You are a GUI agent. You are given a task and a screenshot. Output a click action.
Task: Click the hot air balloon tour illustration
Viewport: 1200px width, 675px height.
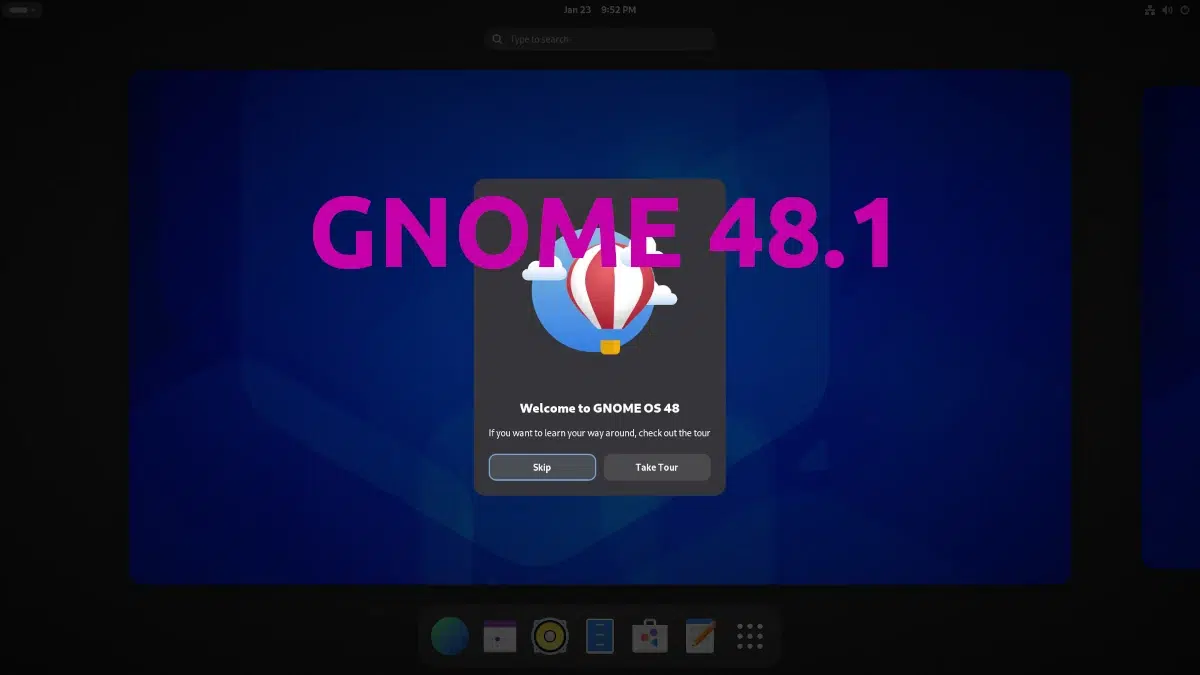(599, 290)
